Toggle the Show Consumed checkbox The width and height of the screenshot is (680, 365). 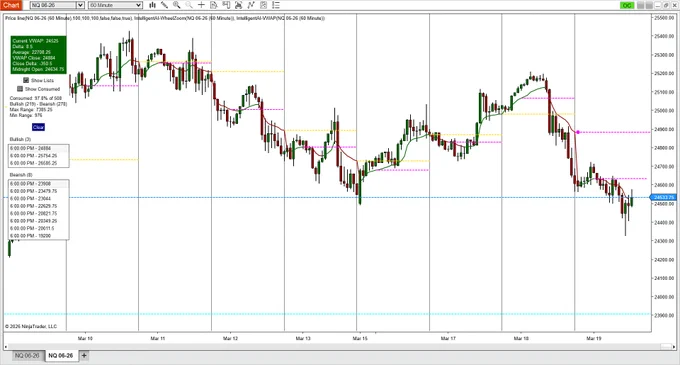click(20, 89)
